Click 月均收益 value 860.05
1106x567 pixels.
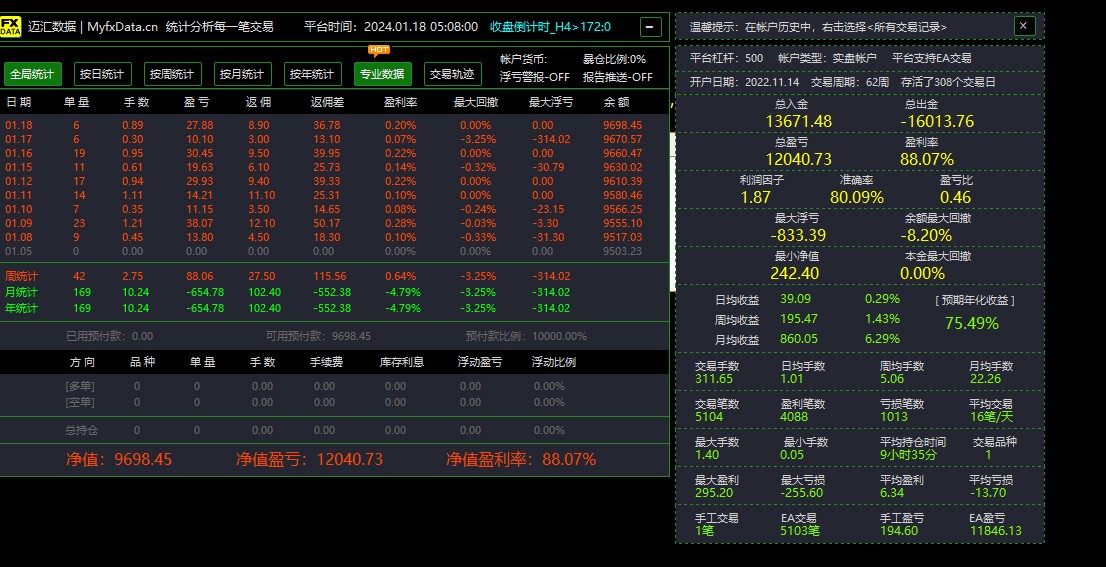799,339
